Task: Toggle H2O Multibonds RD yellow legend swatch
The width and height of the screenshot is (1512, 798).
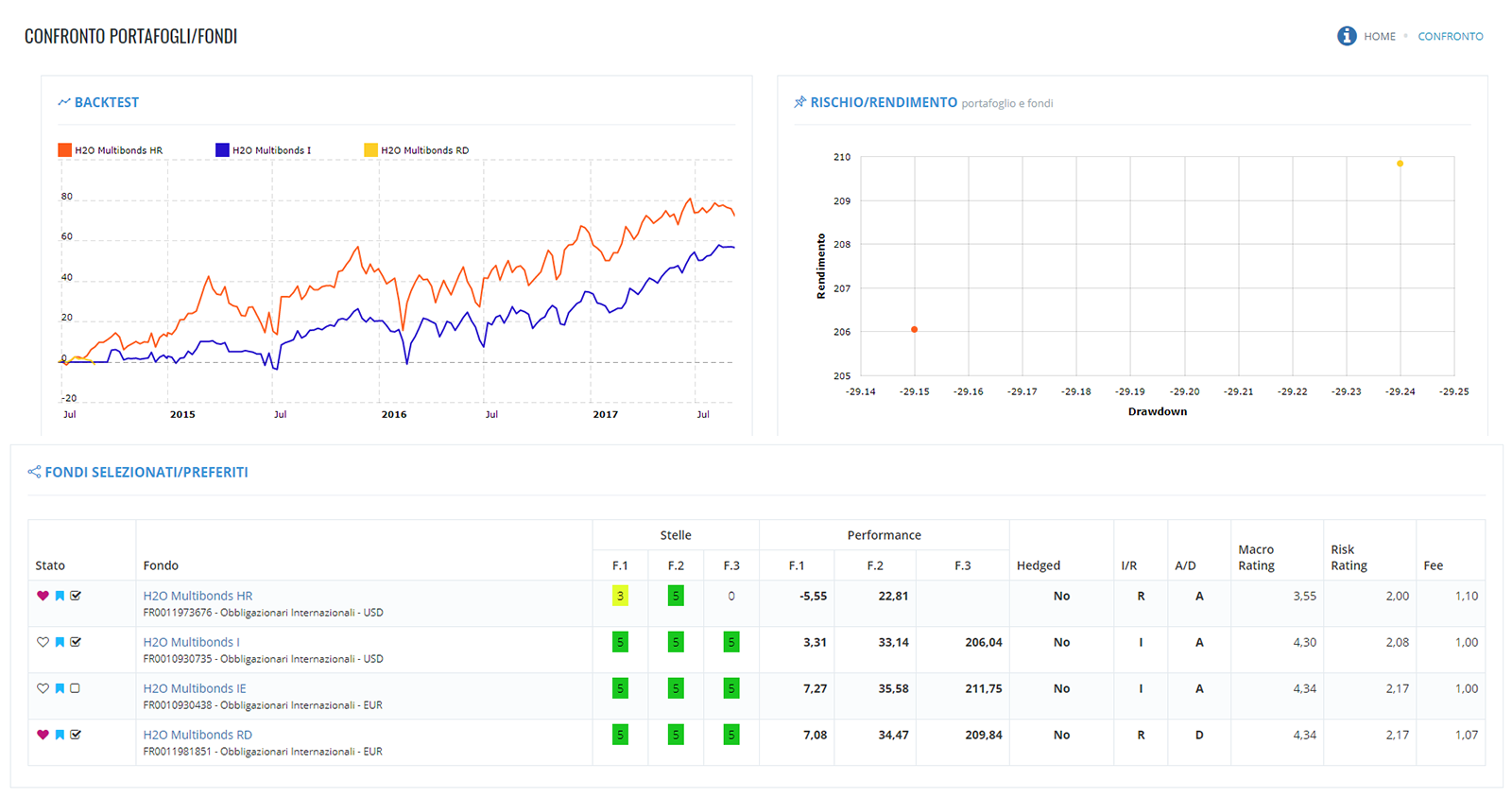Action: pos(370,149)
